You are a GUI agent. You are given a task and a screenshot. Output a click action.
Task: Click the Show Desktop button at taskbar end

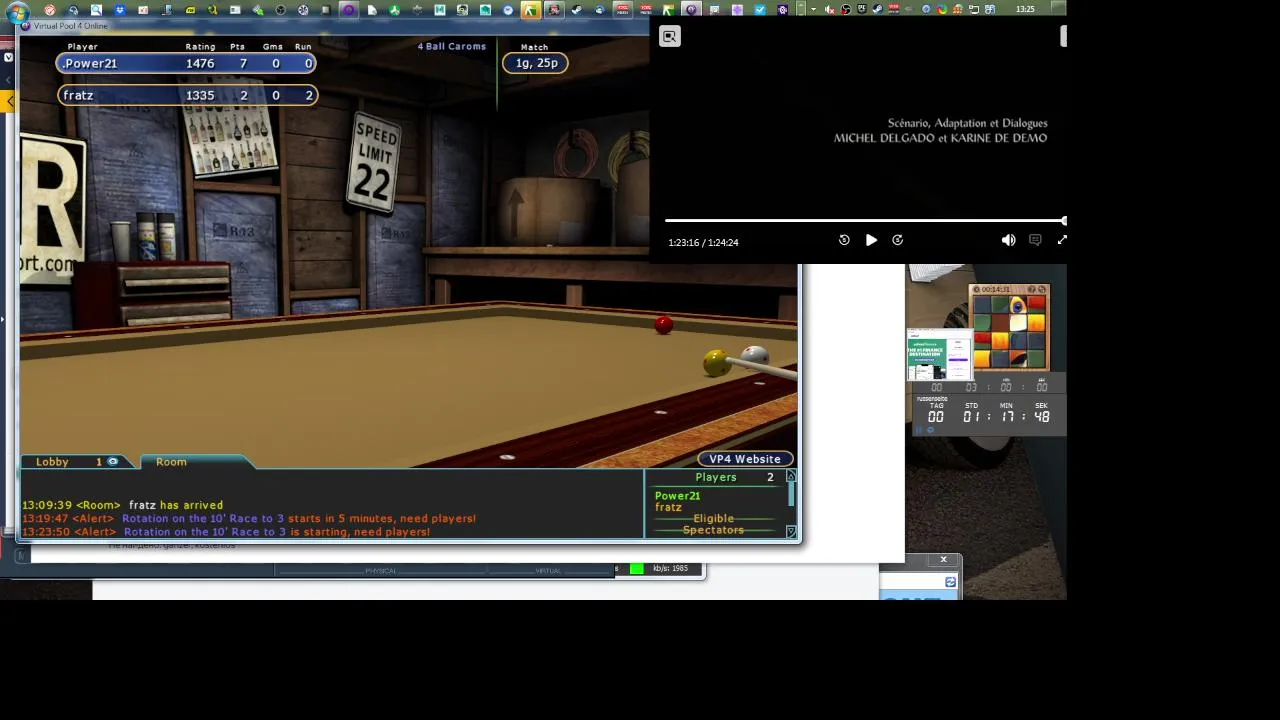[1058, 9]
